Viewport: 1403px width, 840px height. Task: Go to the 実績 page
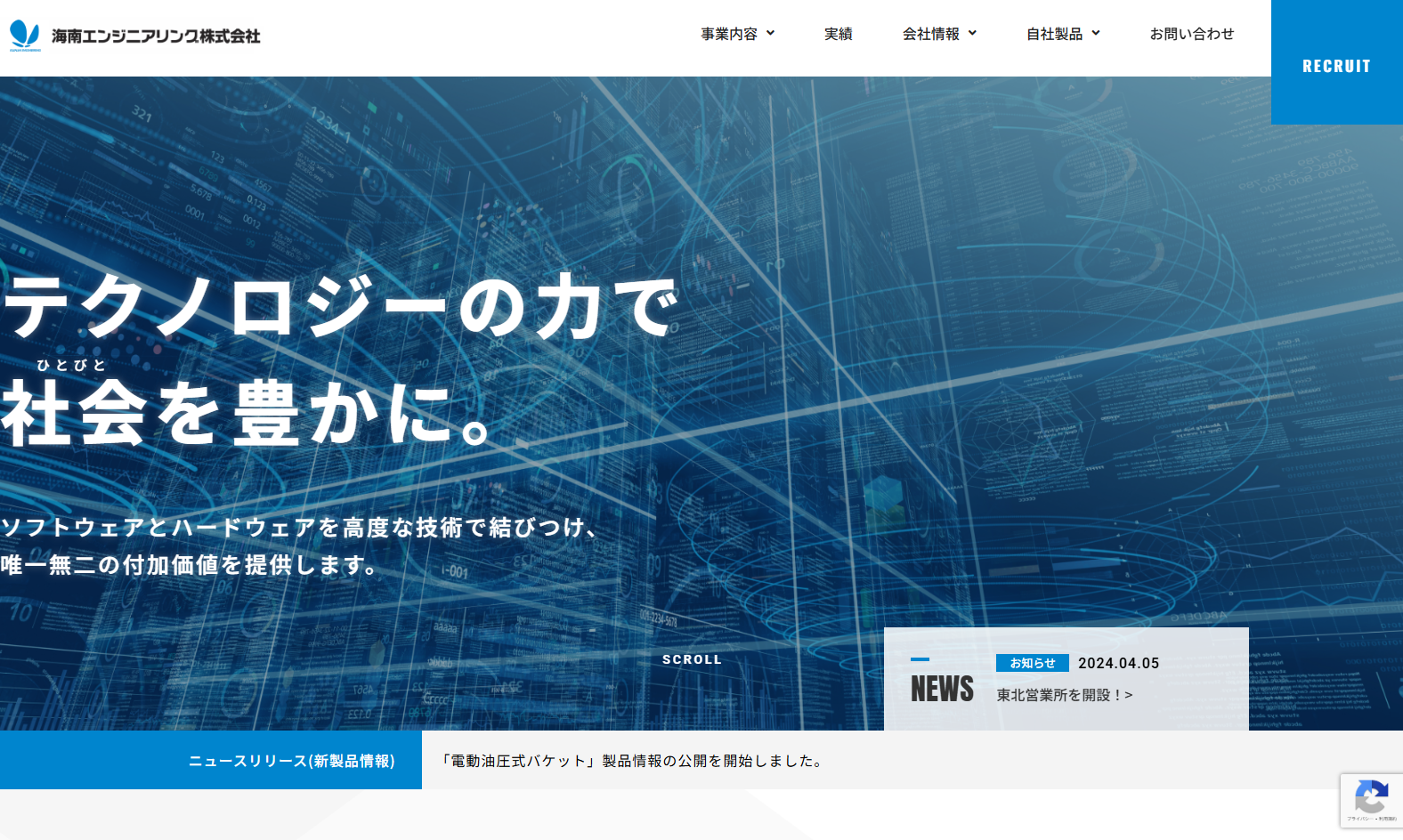(x=838, y=34)
